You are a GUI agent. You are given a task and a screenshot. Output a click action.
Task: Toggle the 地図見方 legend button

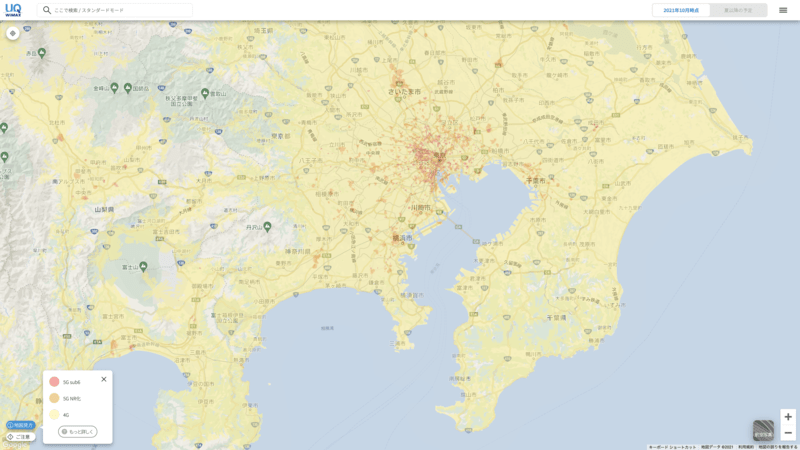[x=21, y=425]
